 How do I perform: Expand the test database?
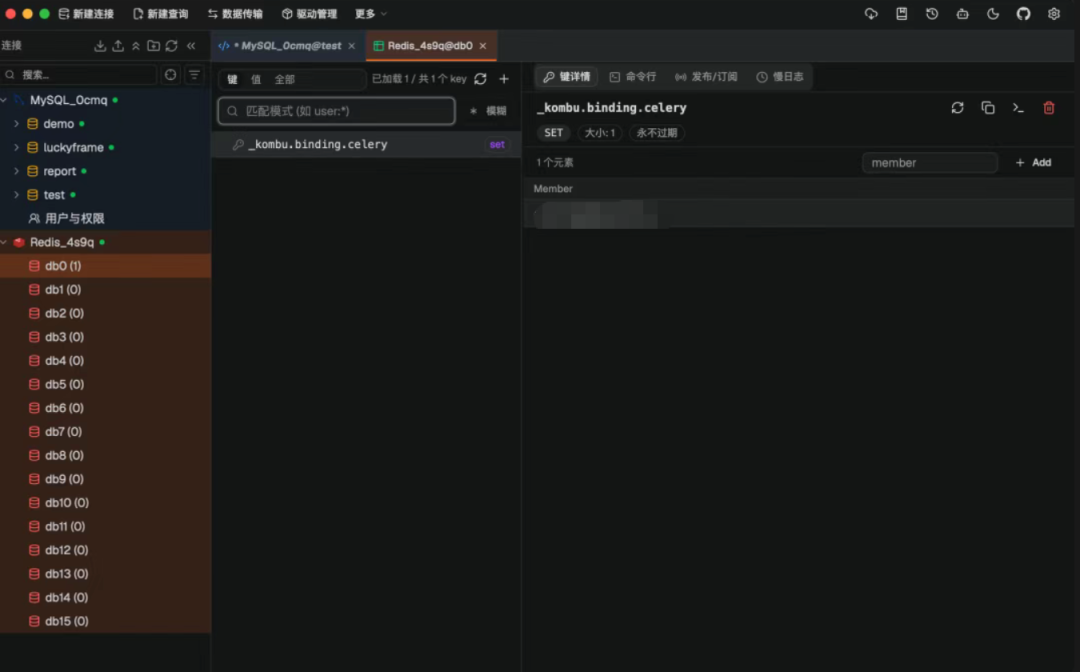click(x=16, y=195)
